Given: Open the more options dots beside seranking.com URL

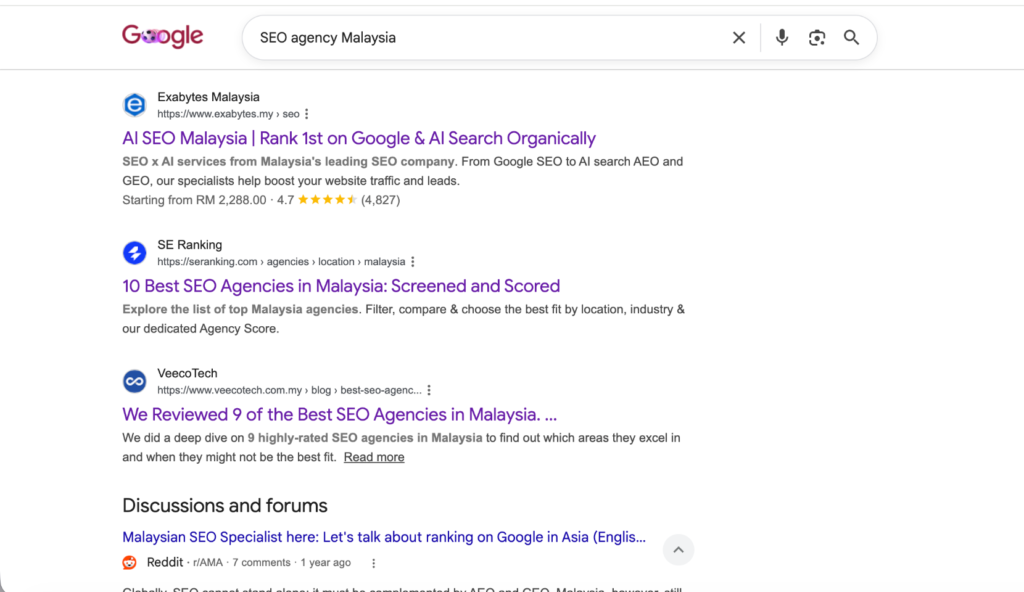Looking at the screenshot, I should point(412,261).
